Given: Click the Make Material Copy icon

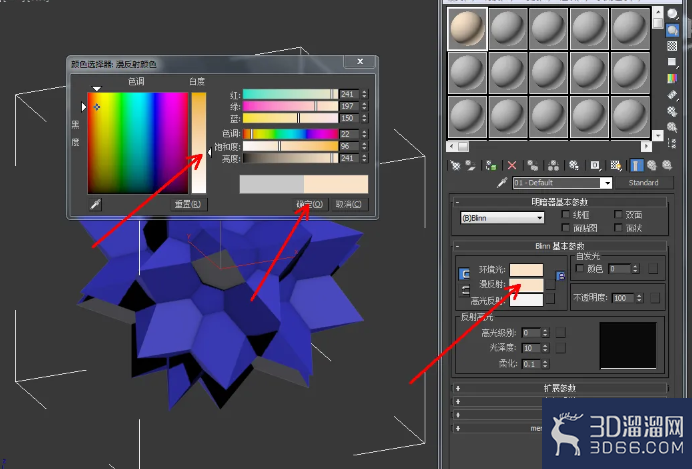Looking at the screenshot, I should click(x=533, y=165).
